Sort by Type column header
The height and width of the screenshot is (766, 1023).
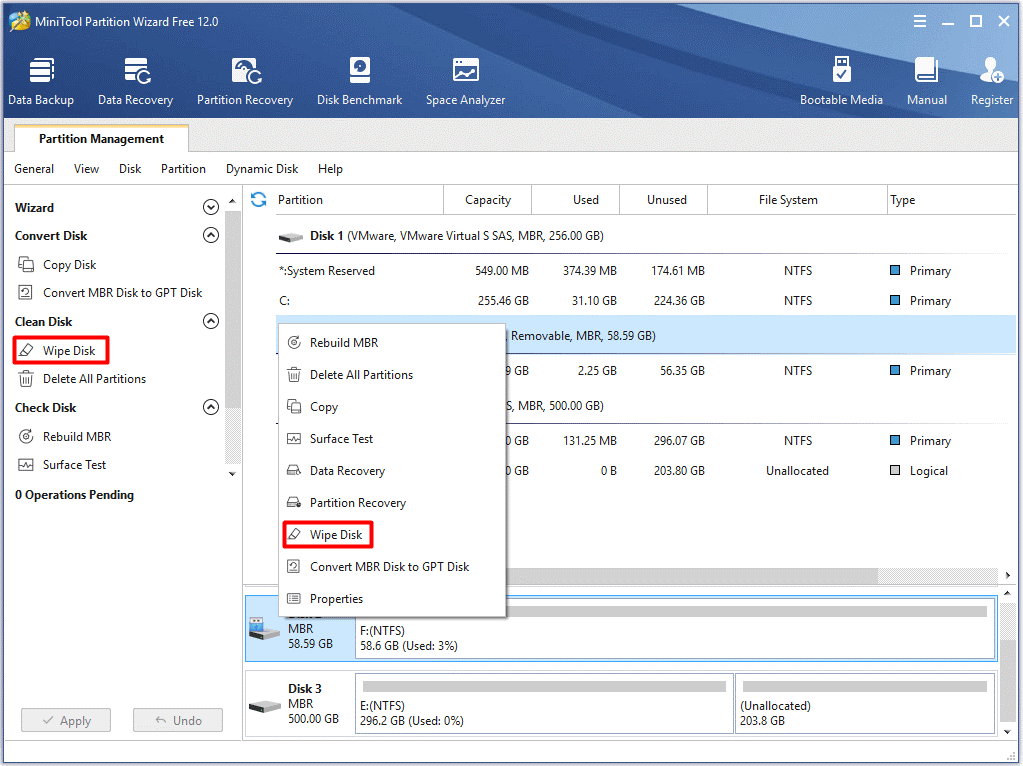pos(951,200)
